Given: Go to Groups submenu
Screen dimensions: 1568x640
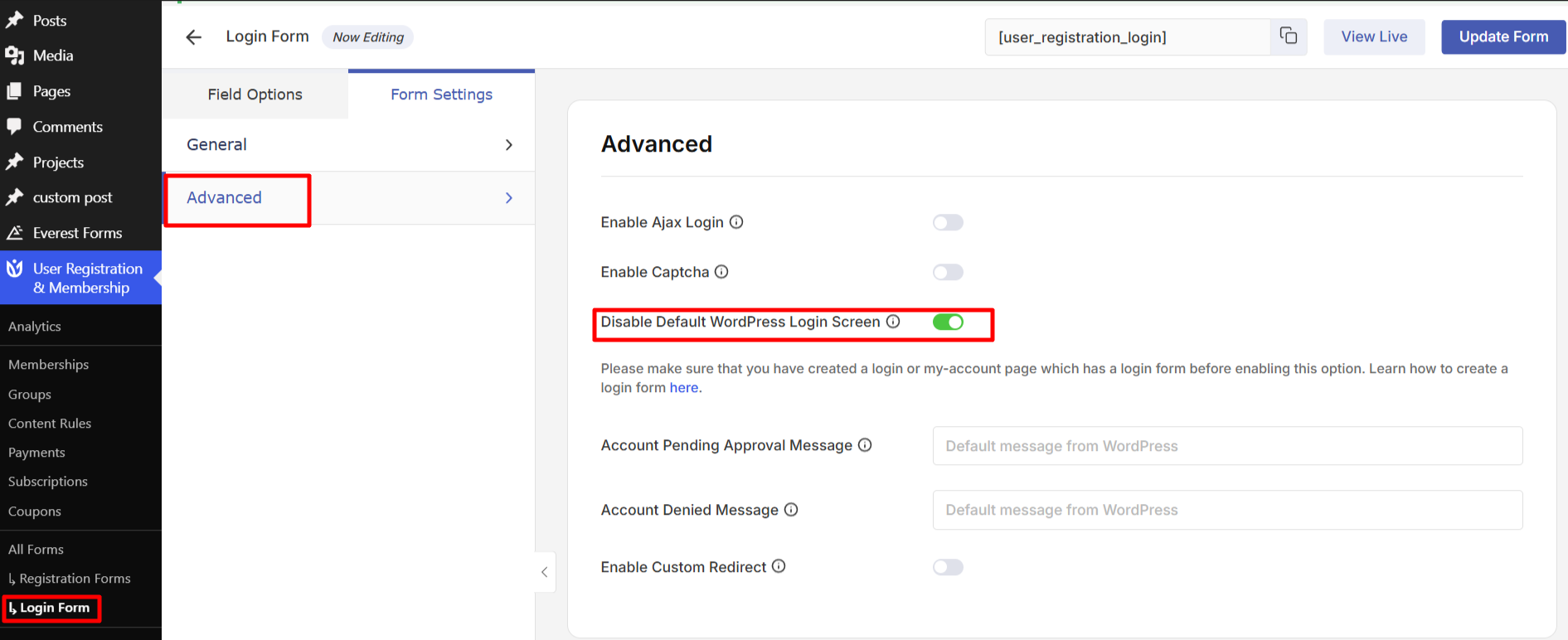Looking at the screenshot, I should click(30, 395).
